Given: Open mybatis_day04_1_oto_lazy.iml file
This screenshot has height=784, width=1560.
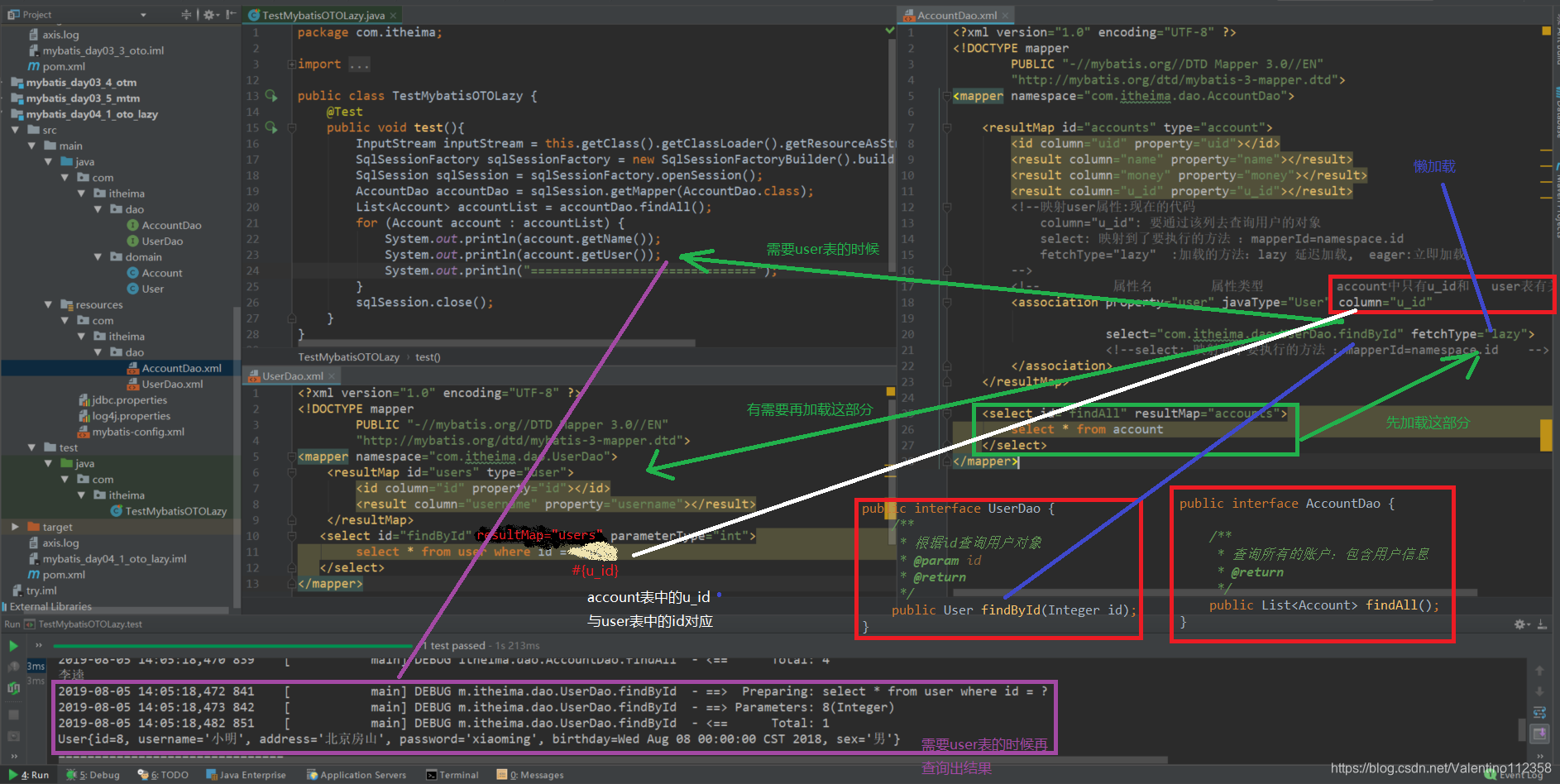Looking at the screenshot, I should coord(107,559).
